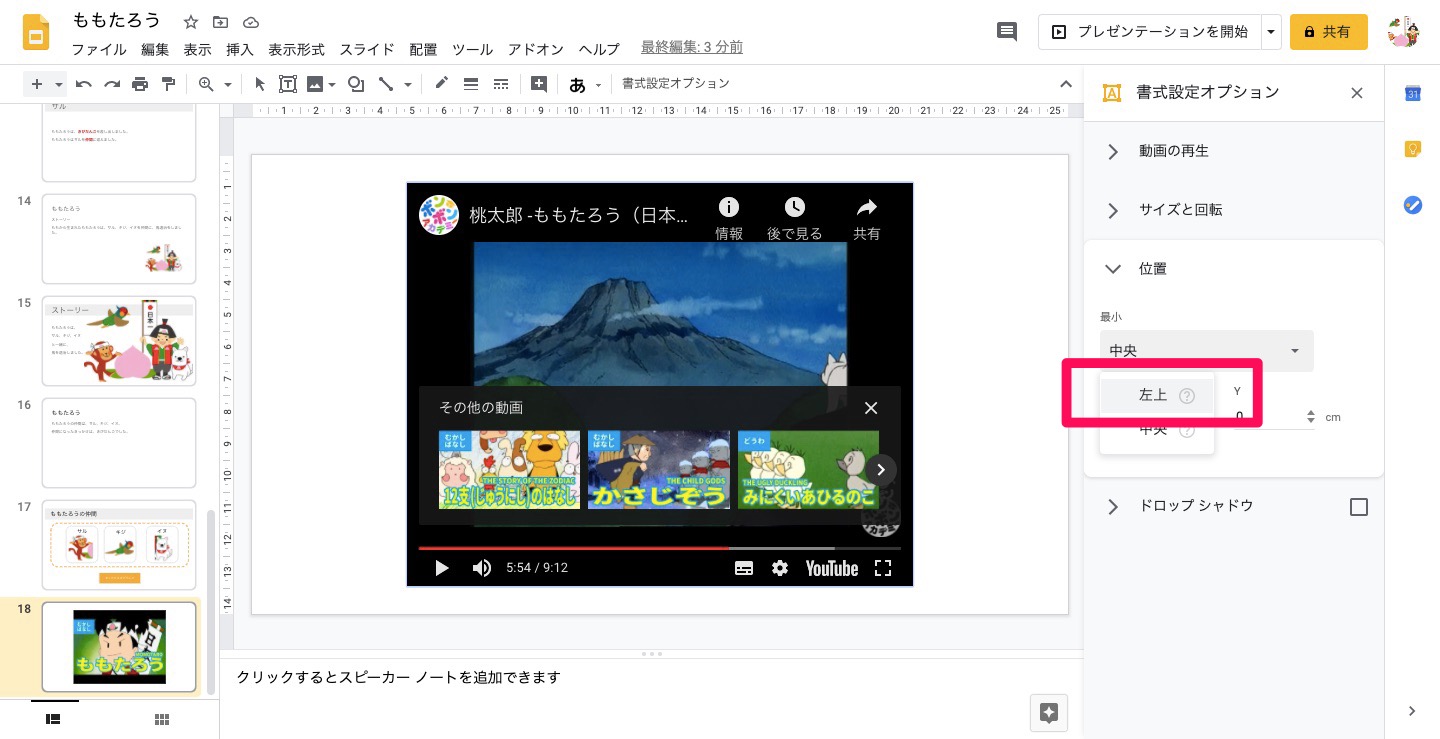Viewport: 1440px width, 739px height.
Task: Toggle video subtitles button
Action: pos(744,568)
